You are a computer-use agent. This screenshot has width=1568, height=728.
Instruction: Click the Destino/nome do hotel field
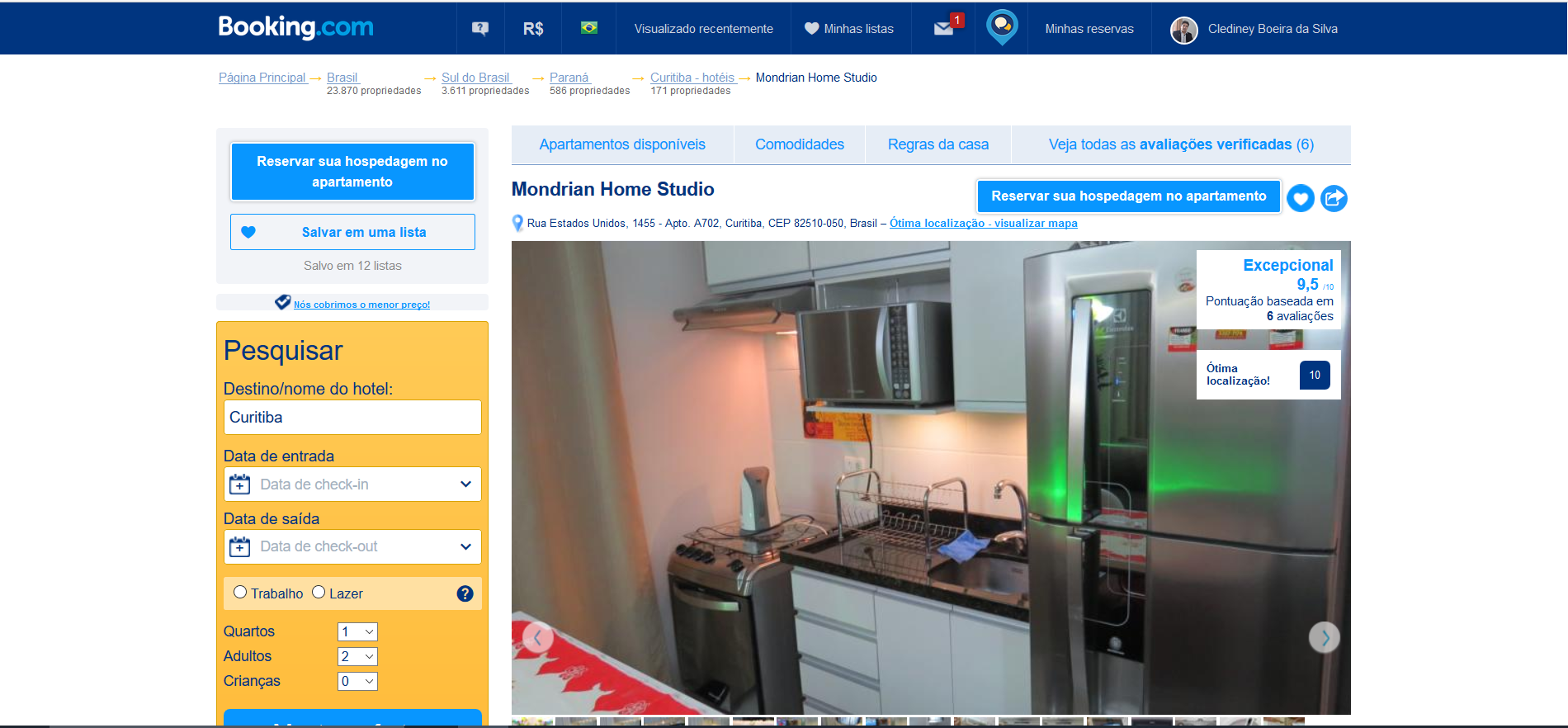point(352,418)
